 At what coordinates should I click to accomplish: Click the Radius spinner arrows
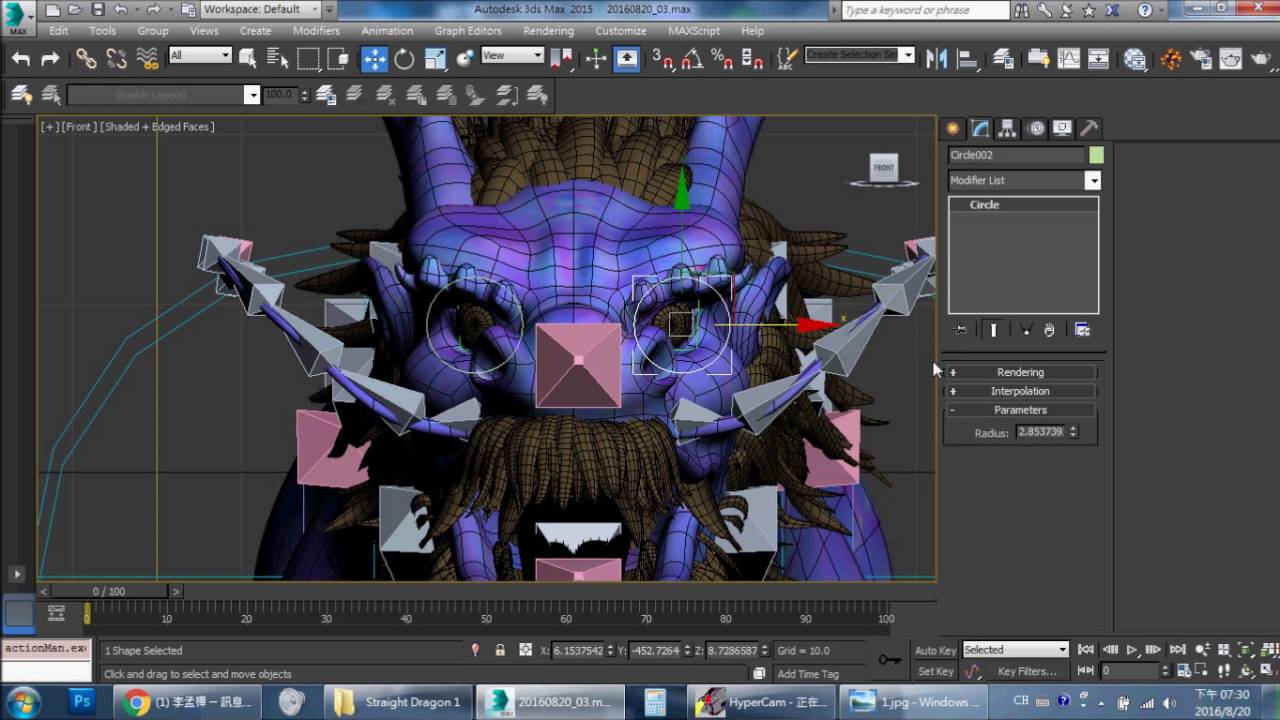coord(1073,432)
